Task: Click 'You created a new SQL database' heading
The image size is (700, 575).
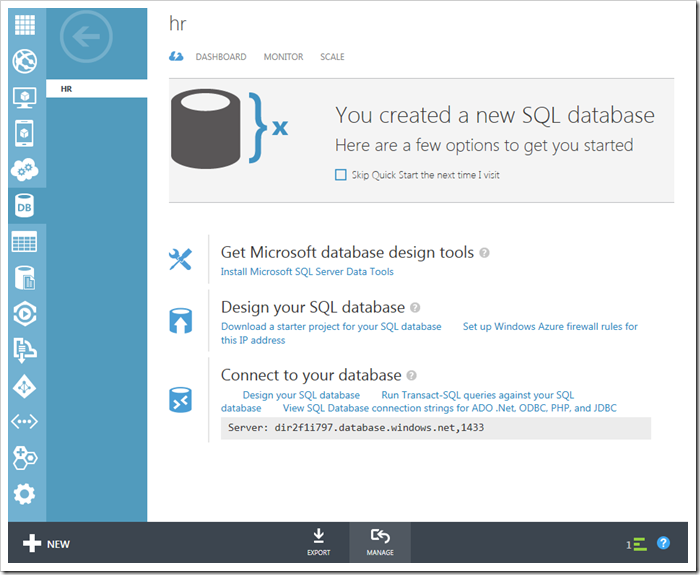Action: (x=495, y=115)
